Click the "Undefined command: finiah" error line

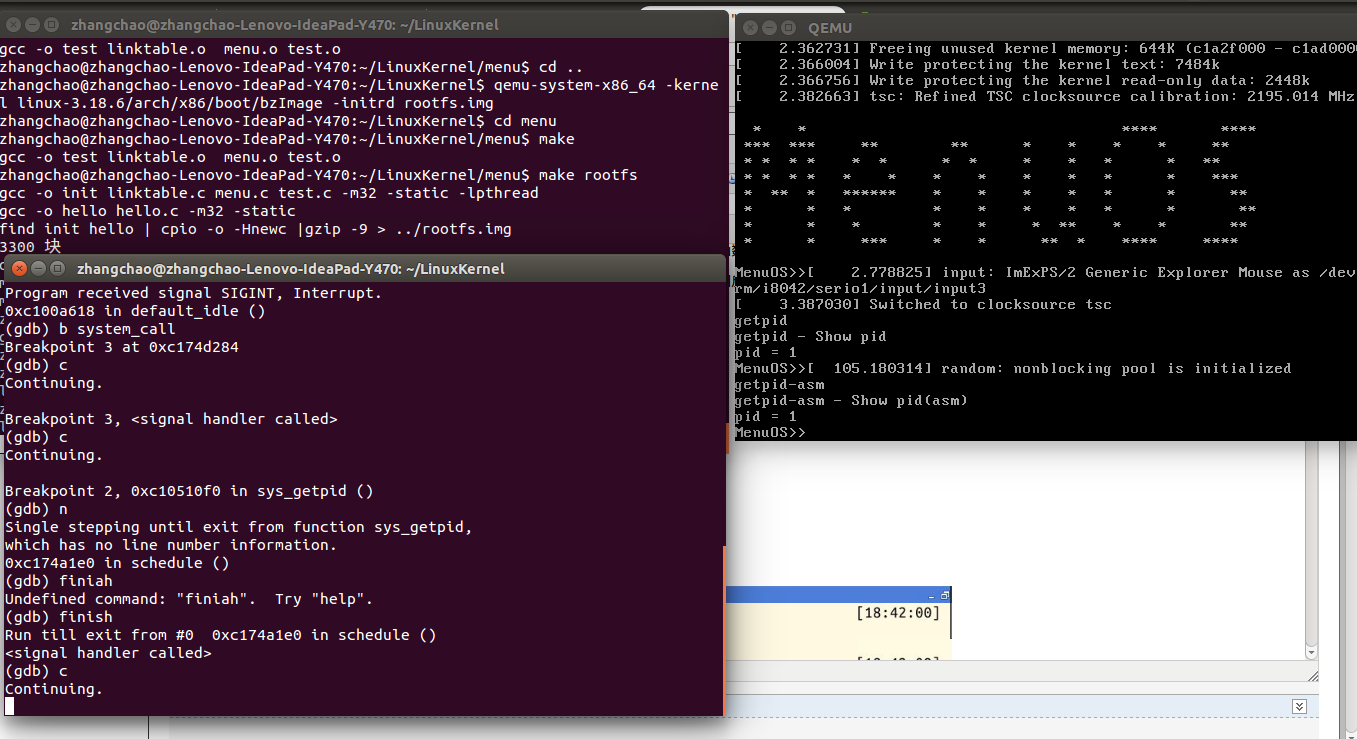pos(189,599)
